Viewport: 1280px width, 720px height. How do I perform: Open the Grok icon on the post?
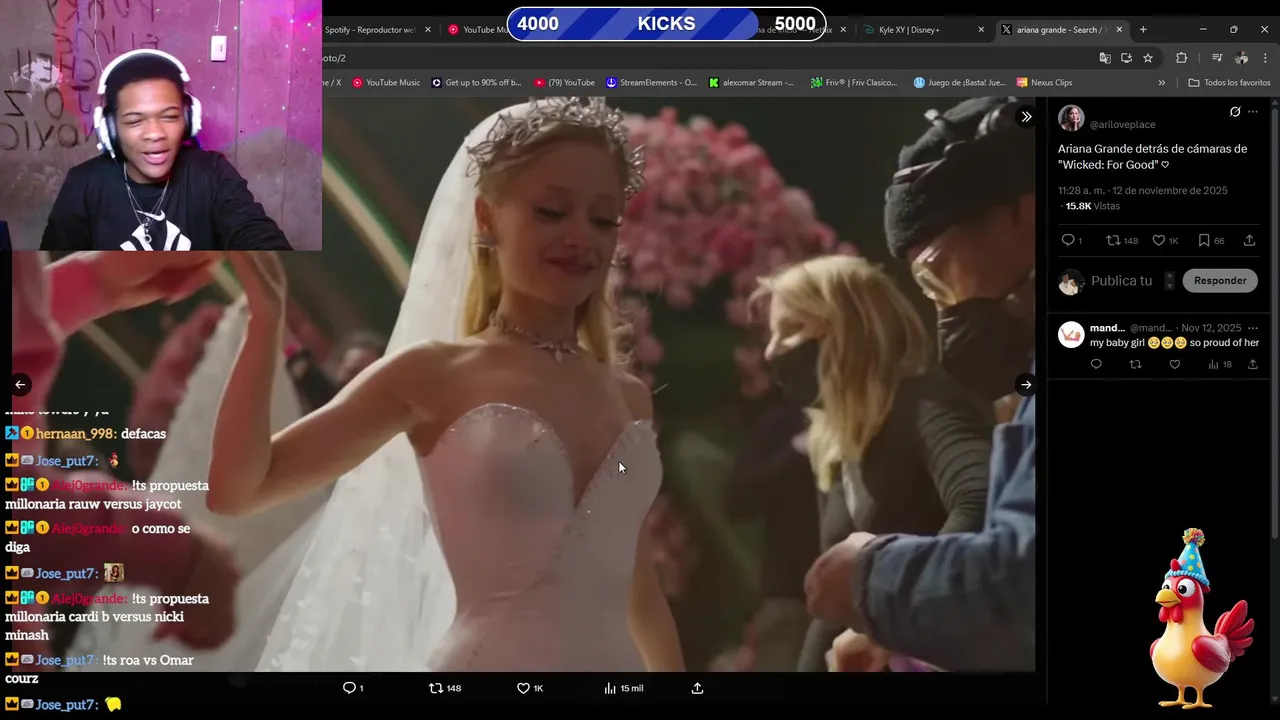coord(1235,112)
